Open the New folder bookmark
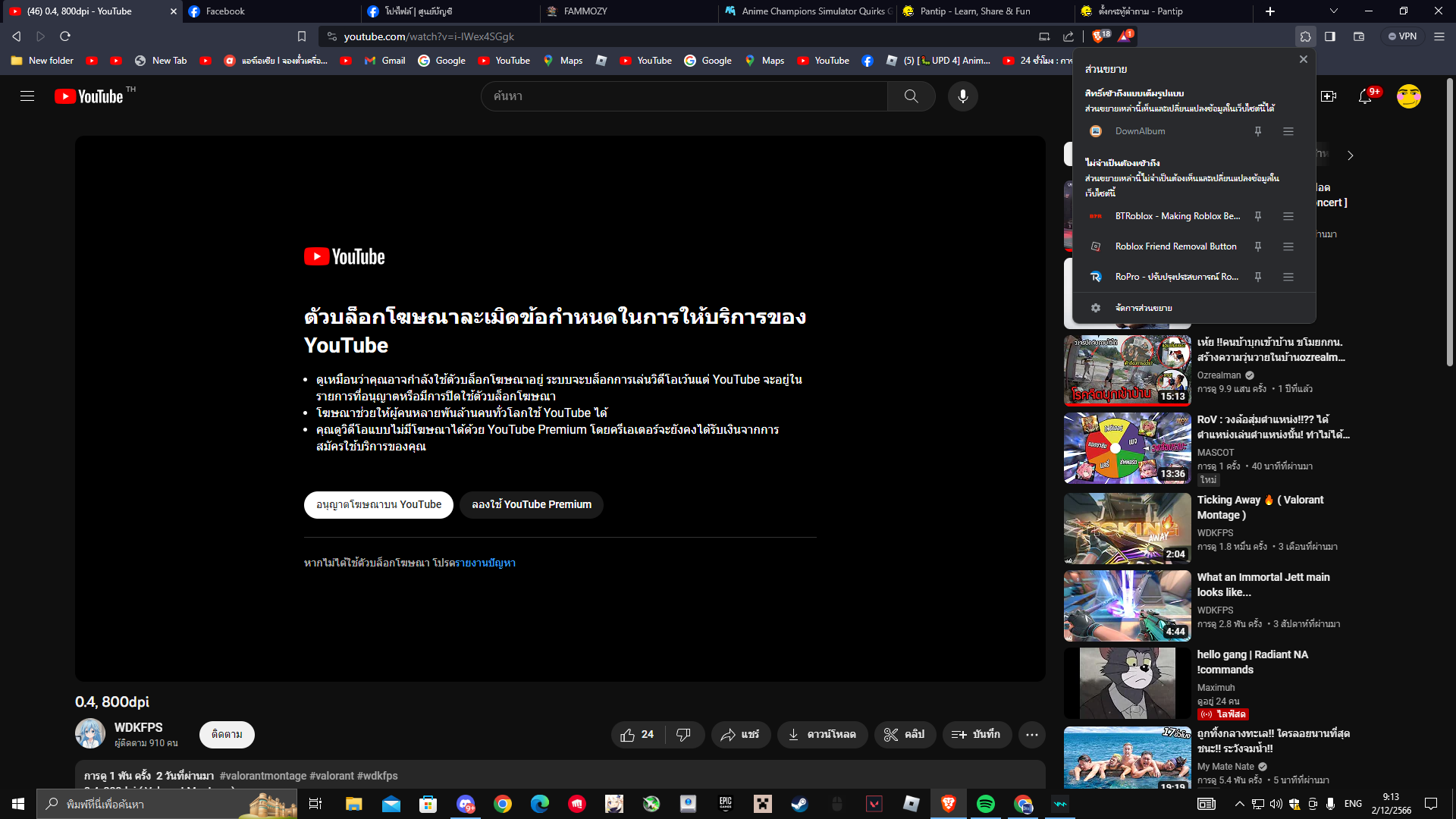1456x819 pixels. point(42,61)
